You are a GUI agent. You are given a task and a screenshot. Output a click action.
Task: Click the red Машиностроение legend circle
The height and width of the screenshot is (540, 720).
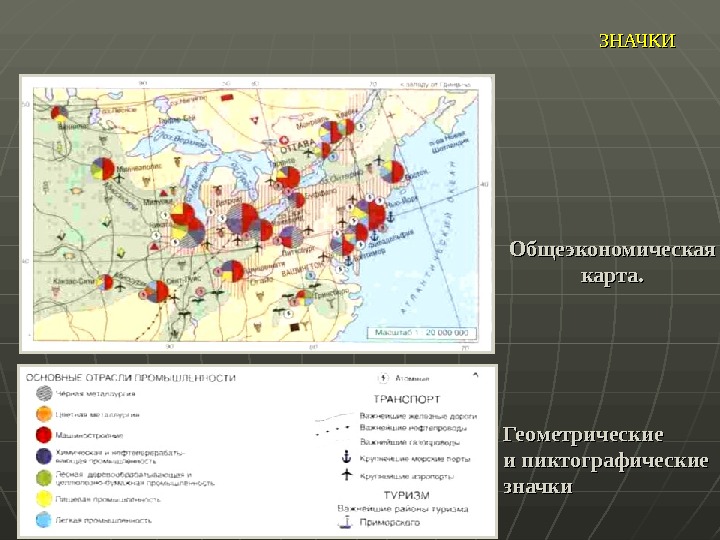[44, 435]
